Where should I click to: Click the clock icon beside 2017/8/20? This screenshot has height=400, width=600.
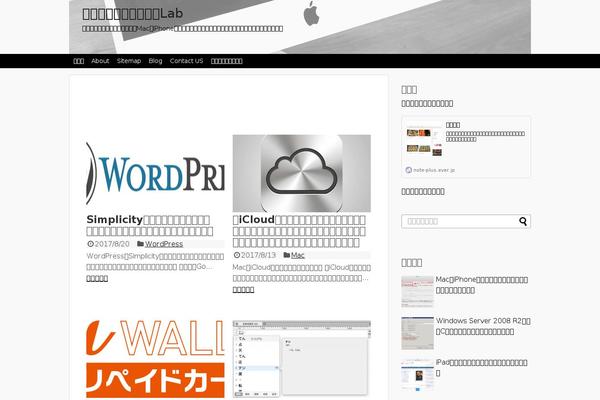pos(90,244)
